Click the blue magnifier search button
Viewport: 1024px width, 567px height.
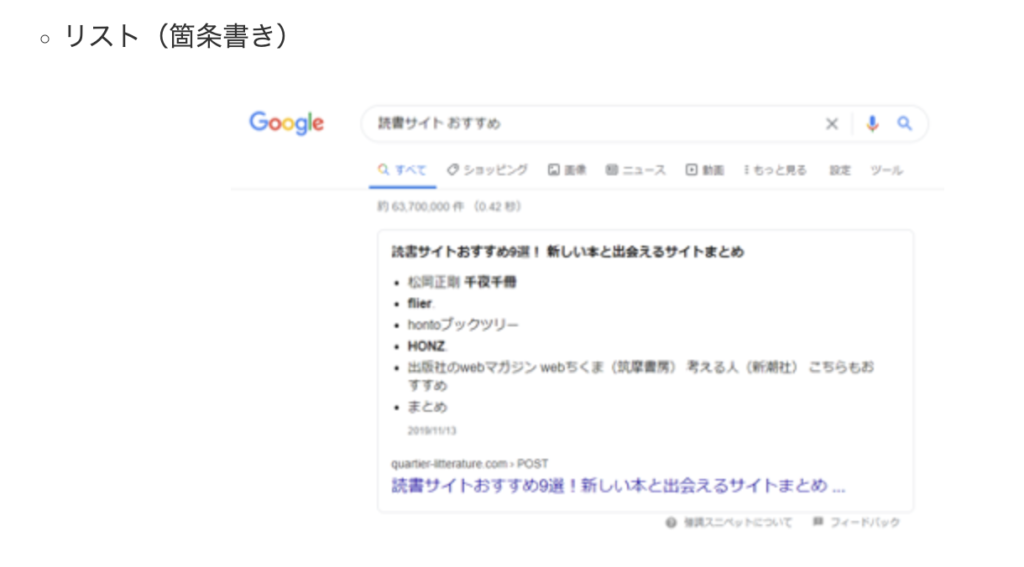904,123
